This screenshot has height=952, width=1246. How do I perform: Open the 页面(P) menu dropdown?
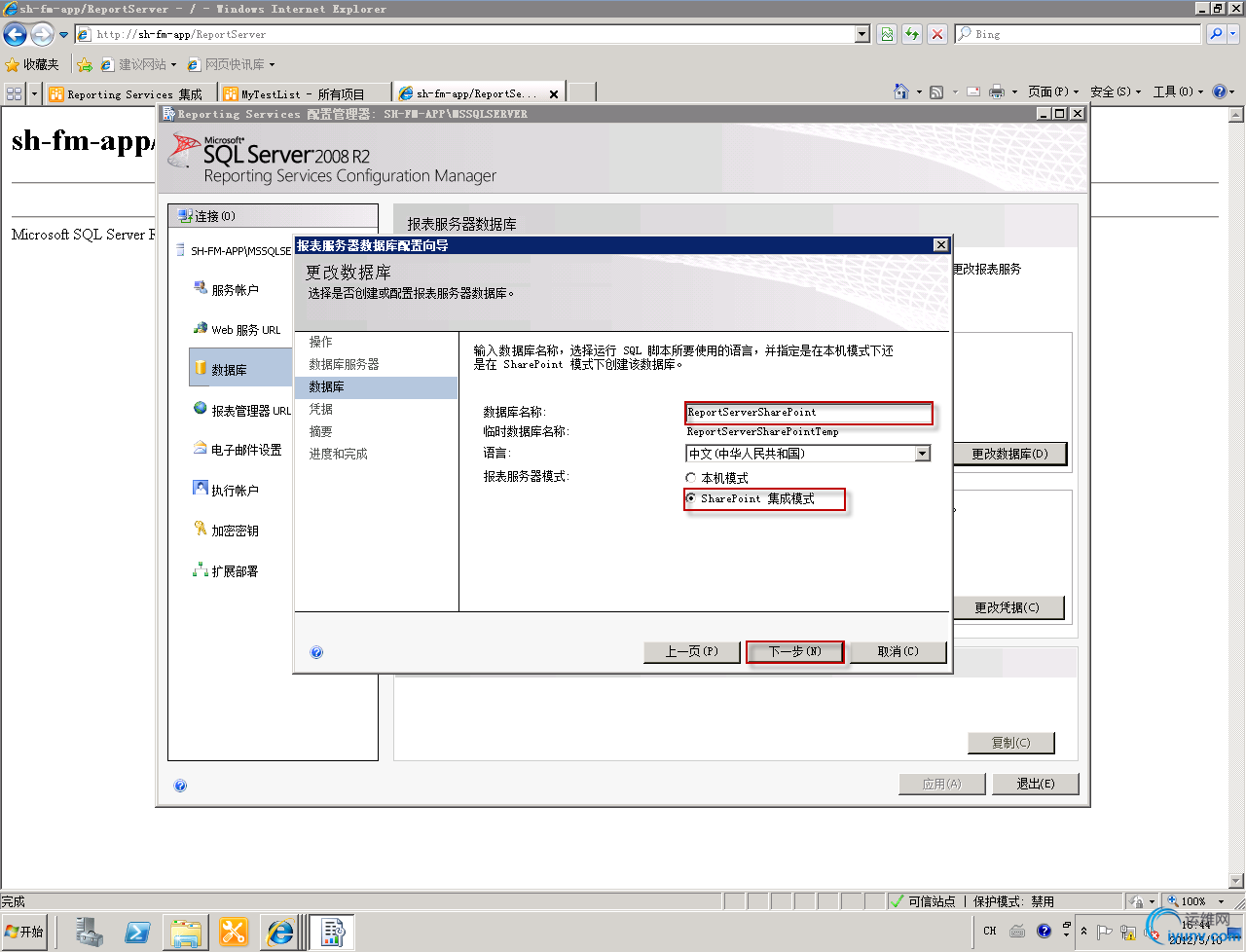pos(1053,92)
